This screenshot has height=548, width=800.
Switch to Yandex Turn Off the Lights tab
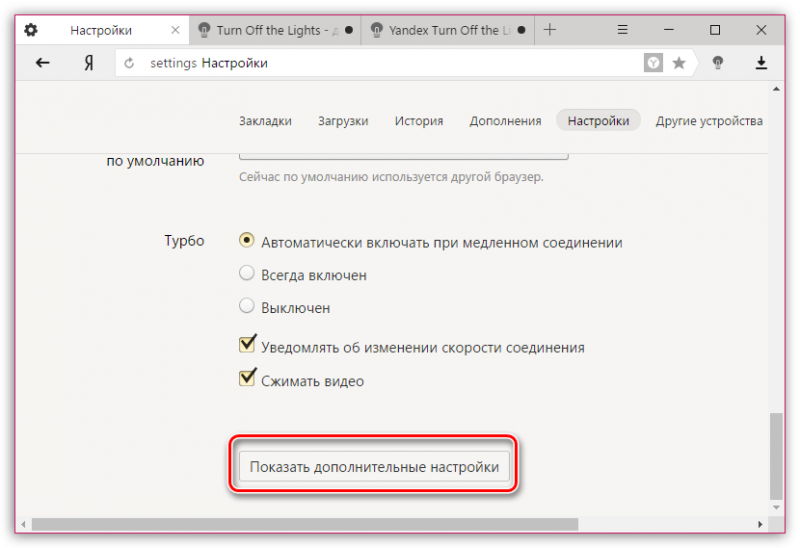pos(447,30)
